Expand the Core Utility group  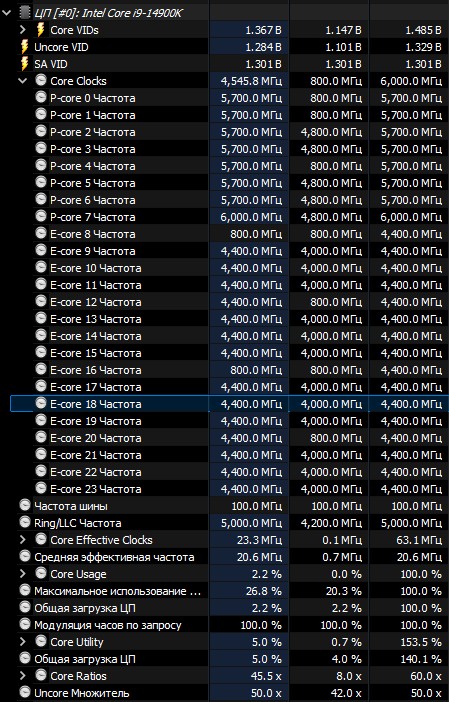click(23, 642)
